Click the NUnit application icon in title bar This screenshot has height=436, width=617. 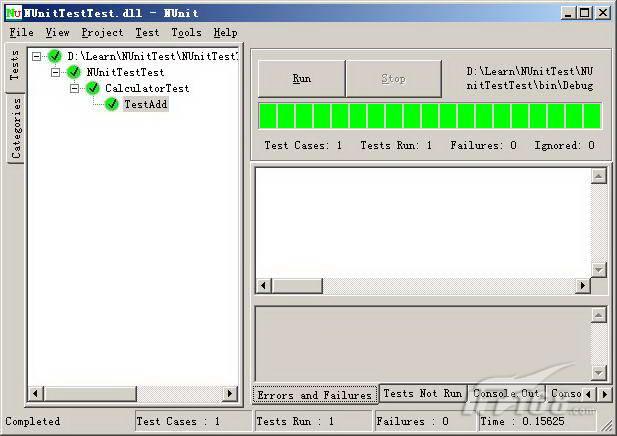[x=14, y=13]
